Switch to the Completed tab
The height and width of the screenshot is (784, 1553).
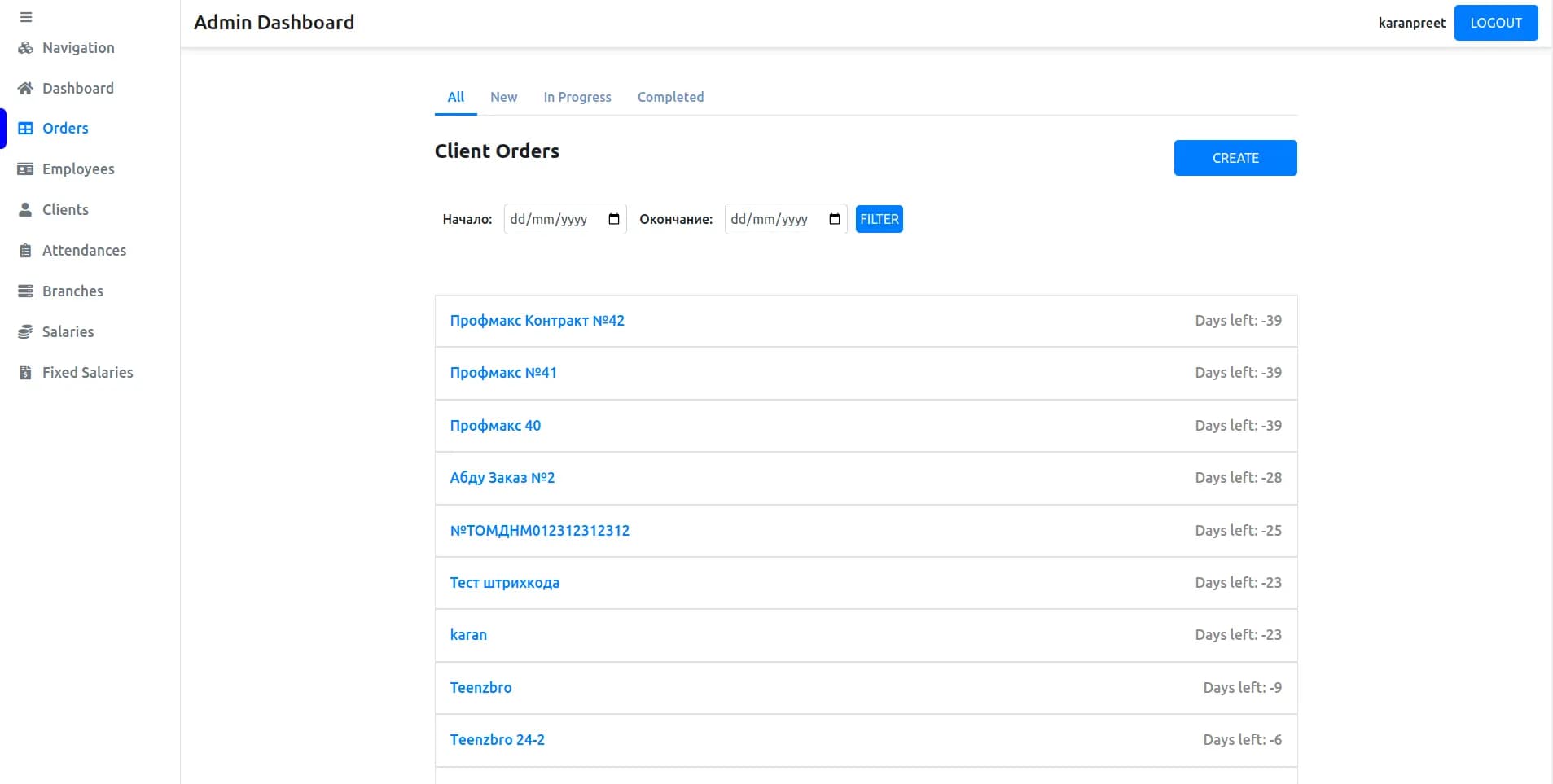tap(671, 97)
